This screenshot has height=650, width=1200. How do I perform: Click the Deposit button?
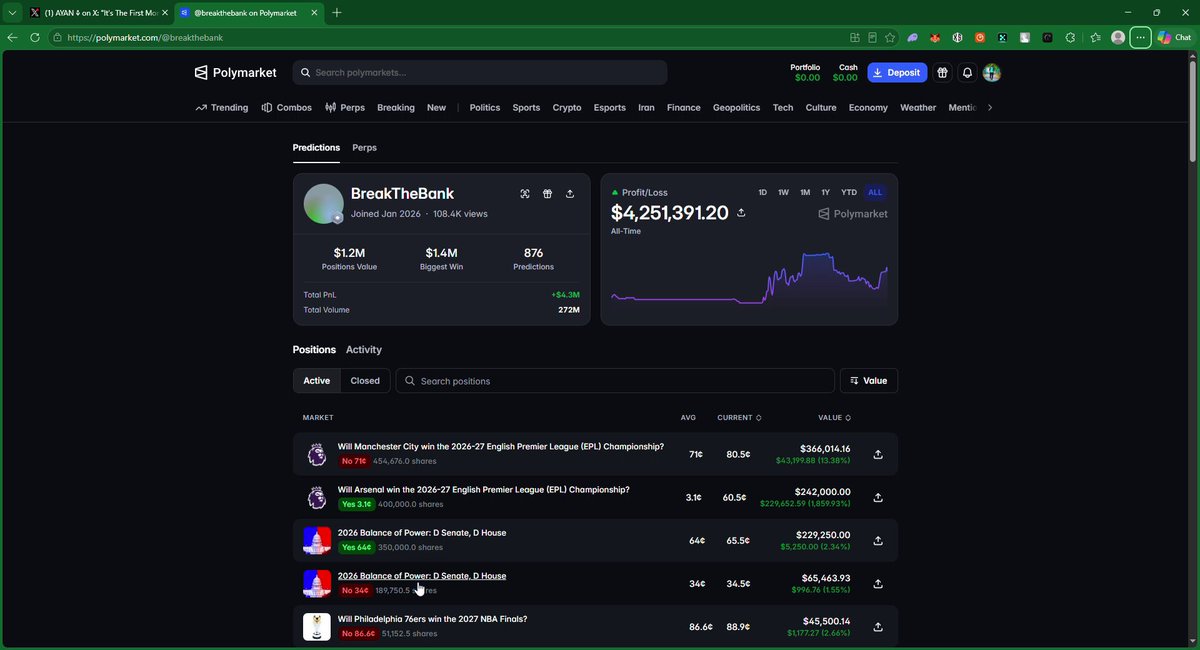[897, 73]
